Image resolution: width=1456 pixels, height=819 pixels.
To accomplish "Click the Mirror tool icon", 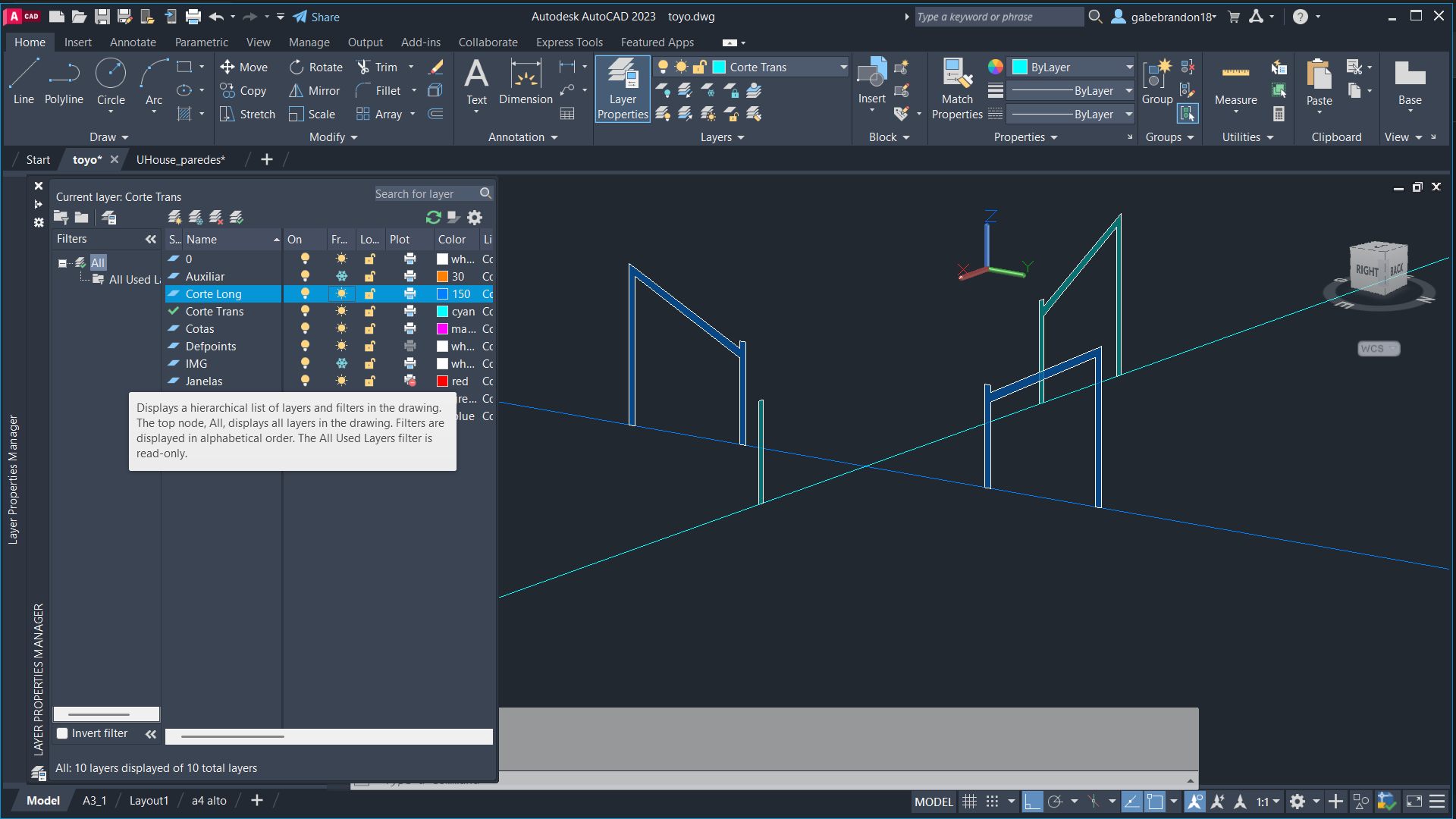I will click(297, 91).
